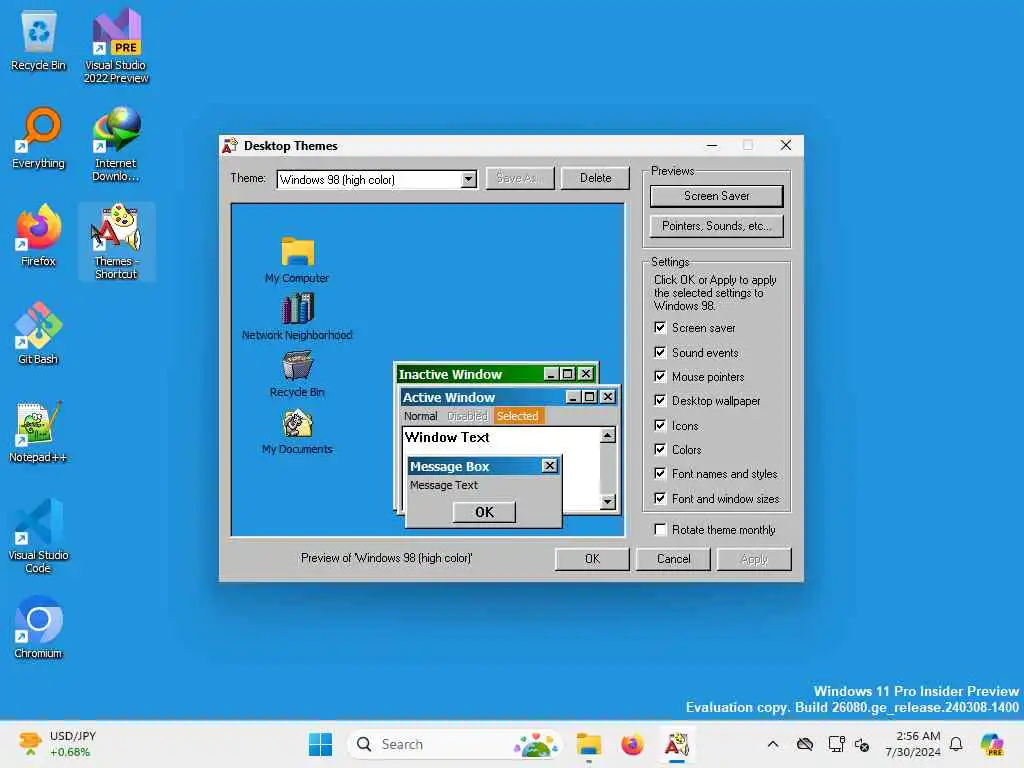
Task: Open the Copilot preview taskbar icon
Action: pyautogui.click(x=992, y=744)
